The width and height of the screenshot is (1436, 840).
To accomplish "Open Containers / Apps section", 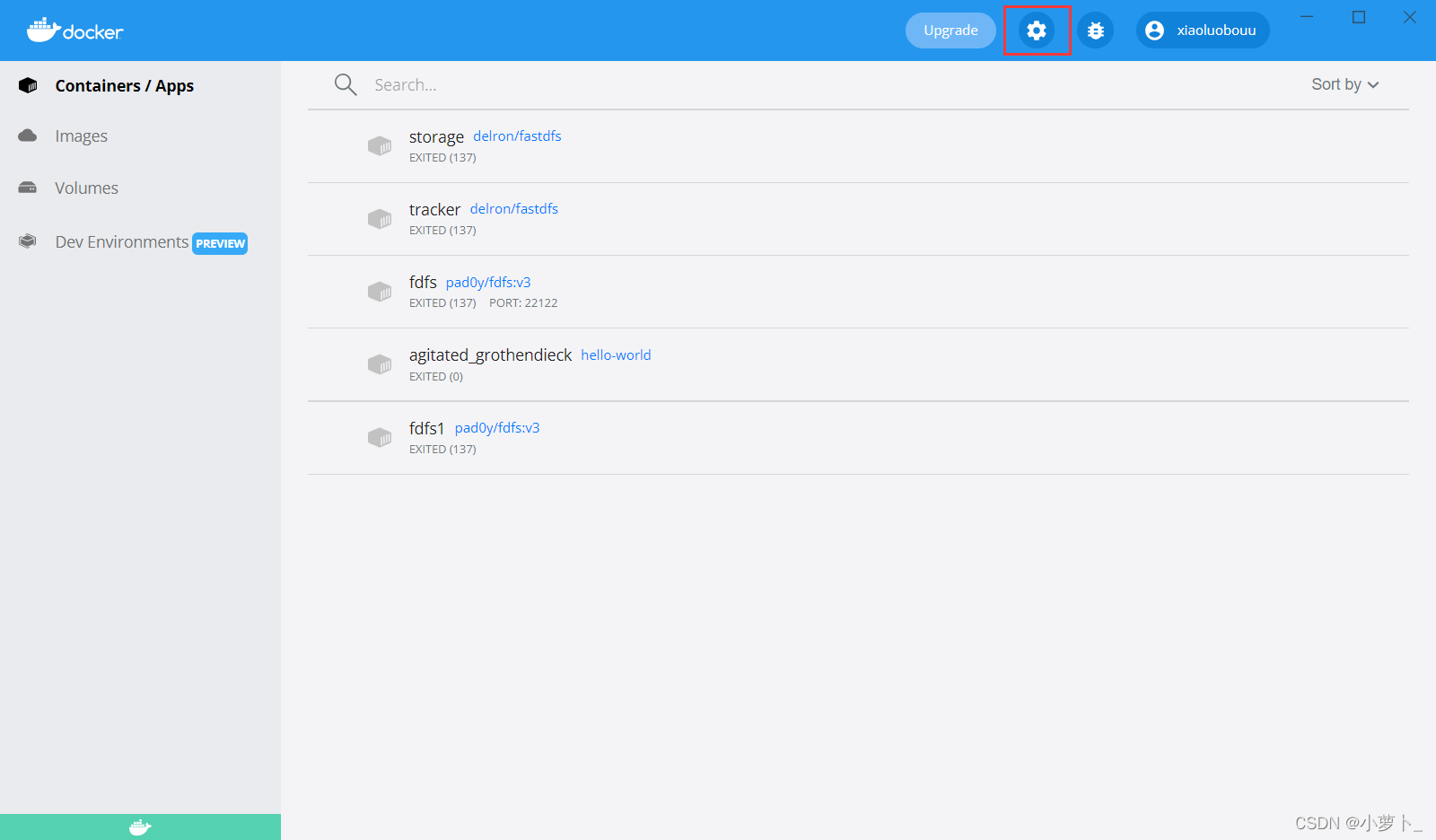I will (x=125, y=85).
